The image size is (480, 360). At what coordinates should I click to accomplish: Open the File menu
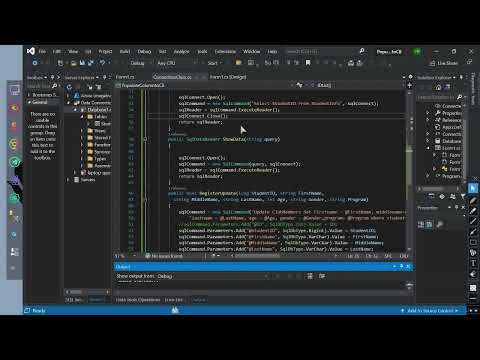42,52
